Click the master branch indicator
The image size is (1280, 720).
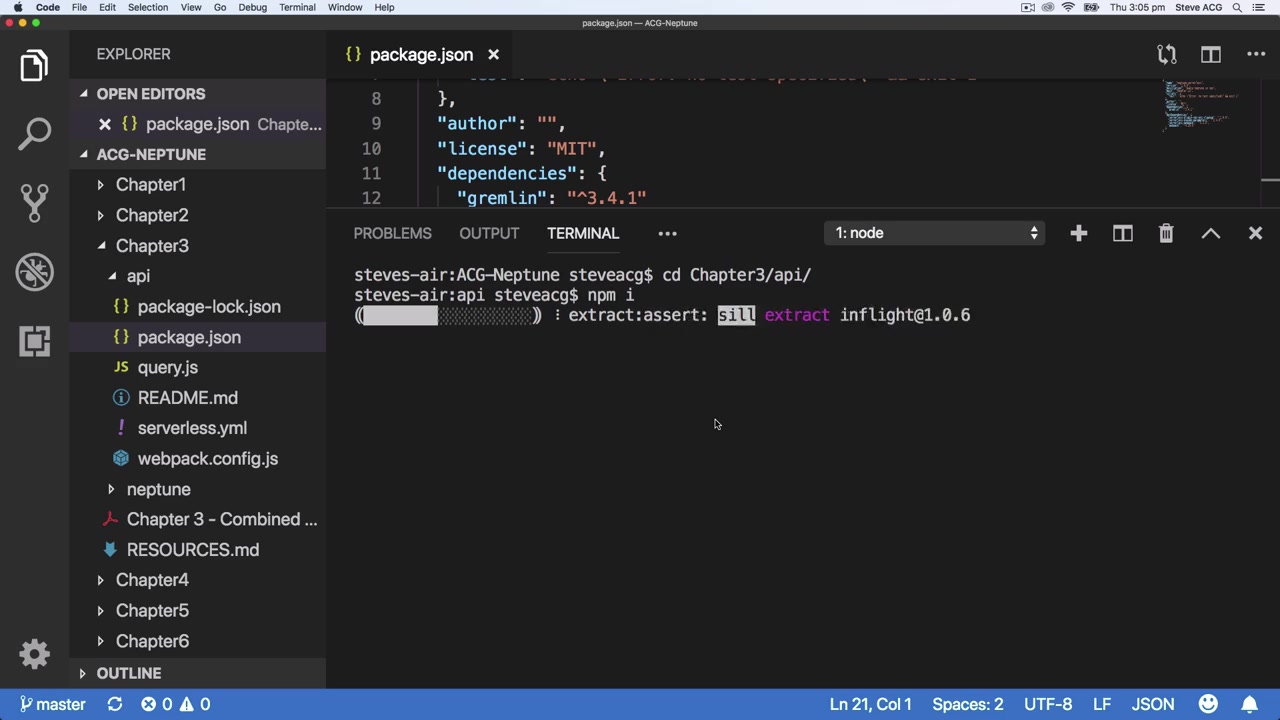[x=53, y=704]
